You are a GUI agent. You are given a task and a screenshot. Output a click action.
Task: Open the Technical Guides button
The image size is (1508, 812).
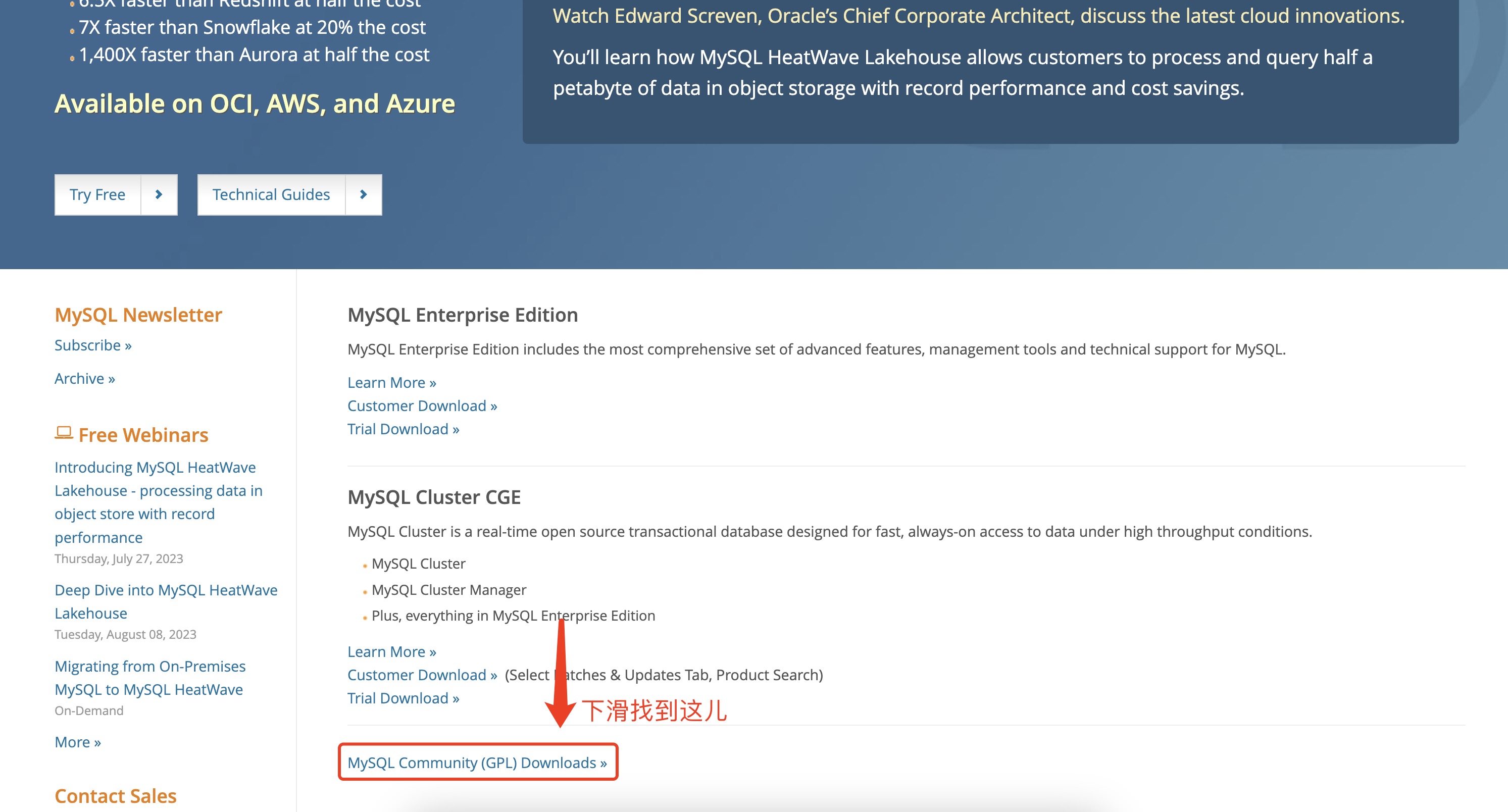click(x=271, y=194)
